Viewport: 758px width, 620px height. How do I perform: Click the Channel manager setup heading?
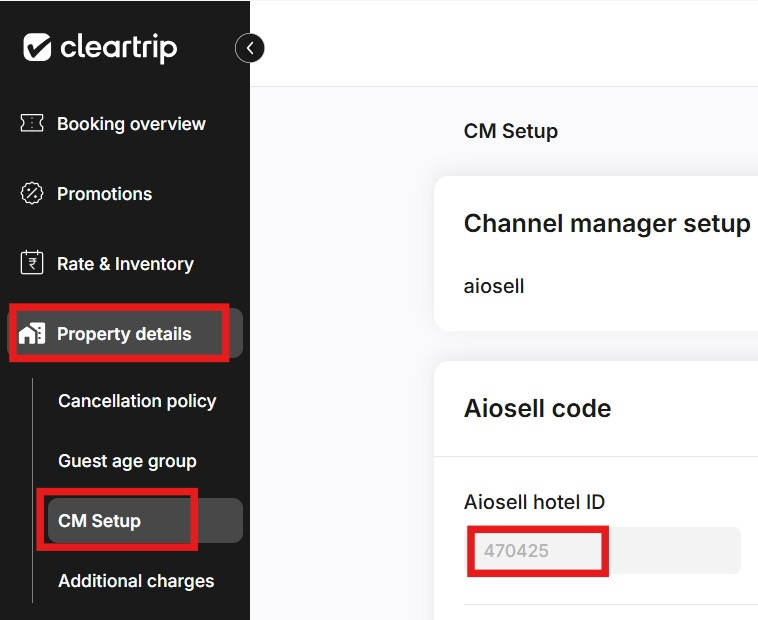pyautogui.click(x=607, y=224)
